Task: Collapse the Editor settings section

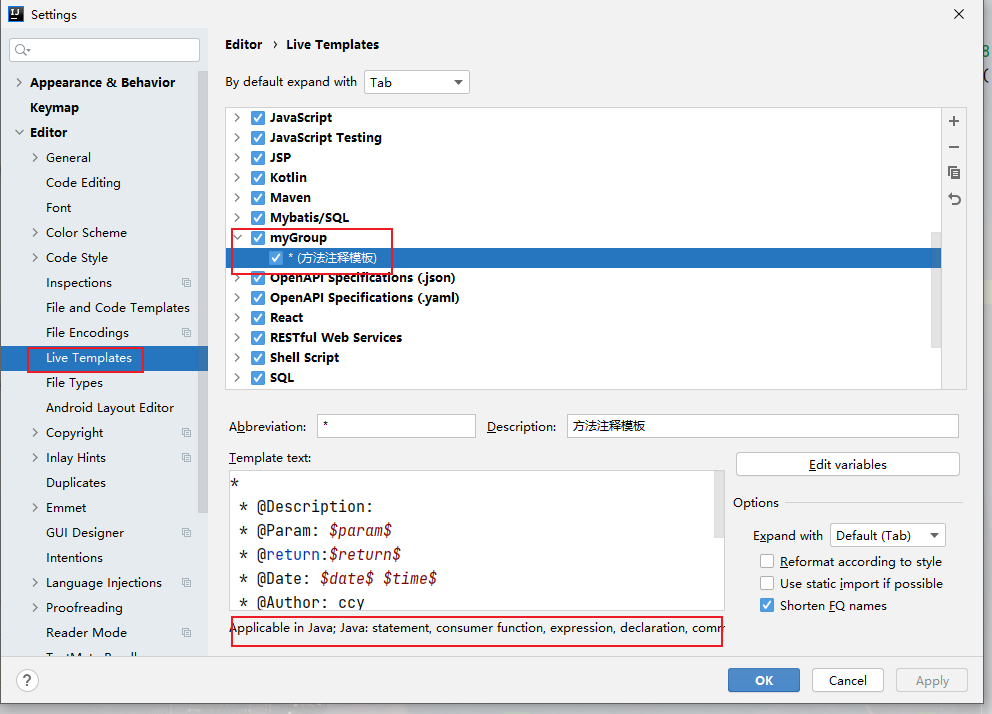Action: click(19, 132)
